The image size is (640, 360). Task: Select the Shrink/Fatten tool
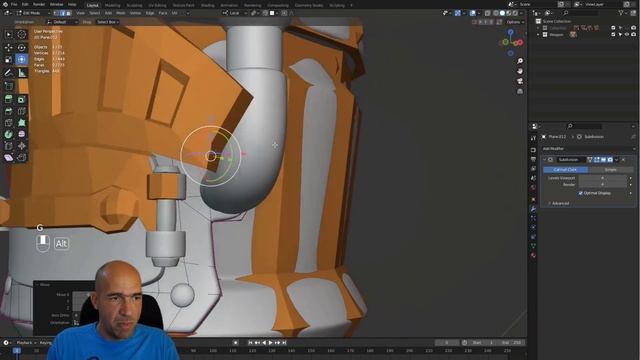pyautogui.click(x=22, y=146)
